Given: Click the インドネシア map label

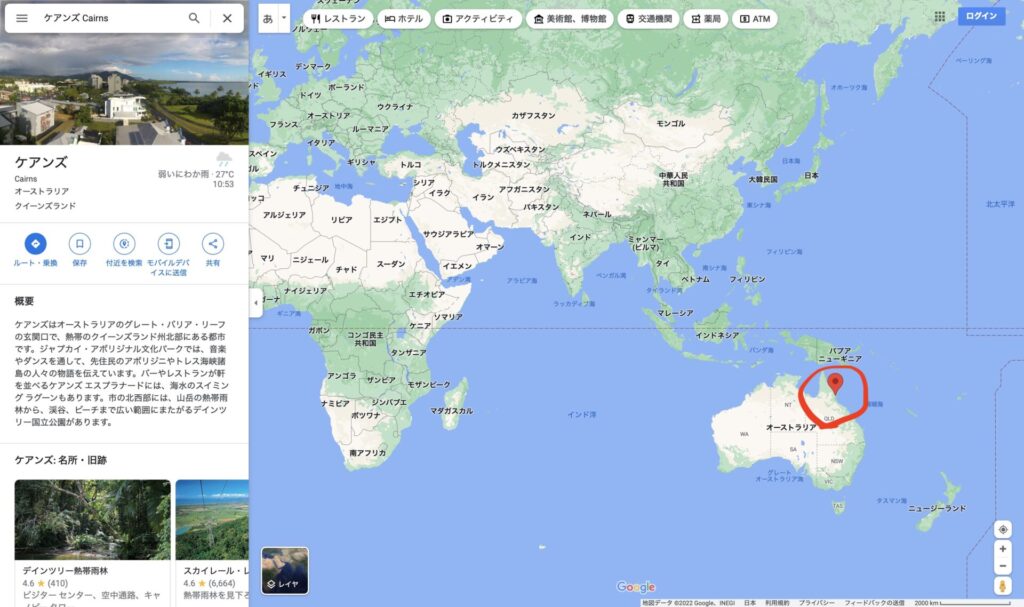Looking at the screenshot, I should pos(717,335).
